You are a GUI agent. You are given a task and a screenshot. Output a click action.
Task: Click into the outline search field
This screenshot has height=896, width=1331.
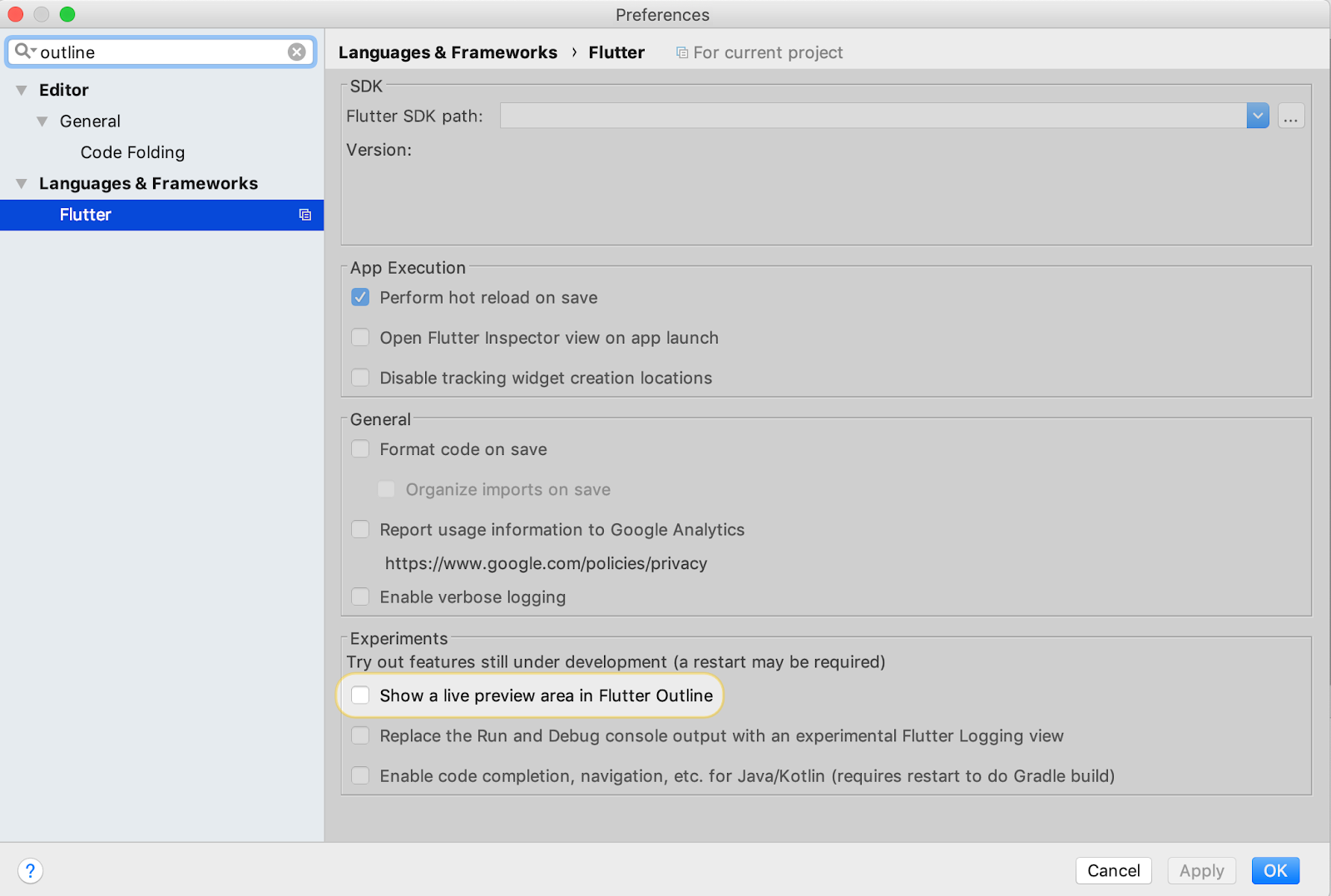pyautogui.click(x=162, y=52)
